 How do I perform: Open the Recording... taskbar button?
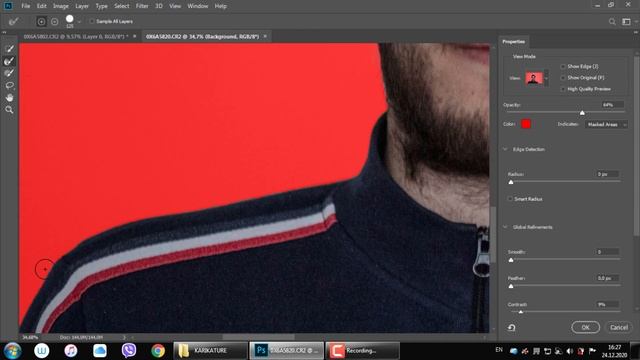point(362,351)
